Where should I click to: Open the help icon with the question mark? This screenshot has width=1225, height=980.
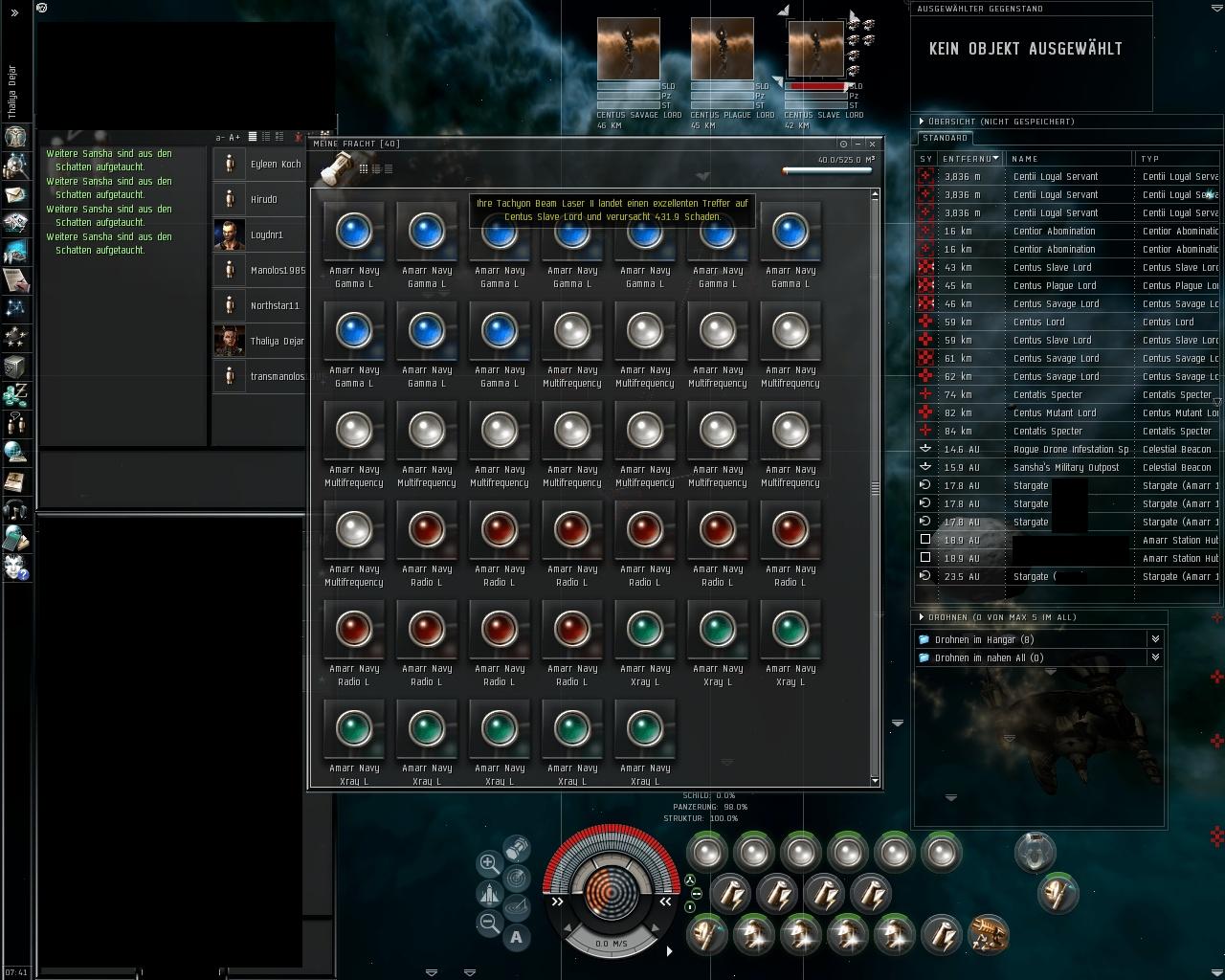[x=16, y=567]
